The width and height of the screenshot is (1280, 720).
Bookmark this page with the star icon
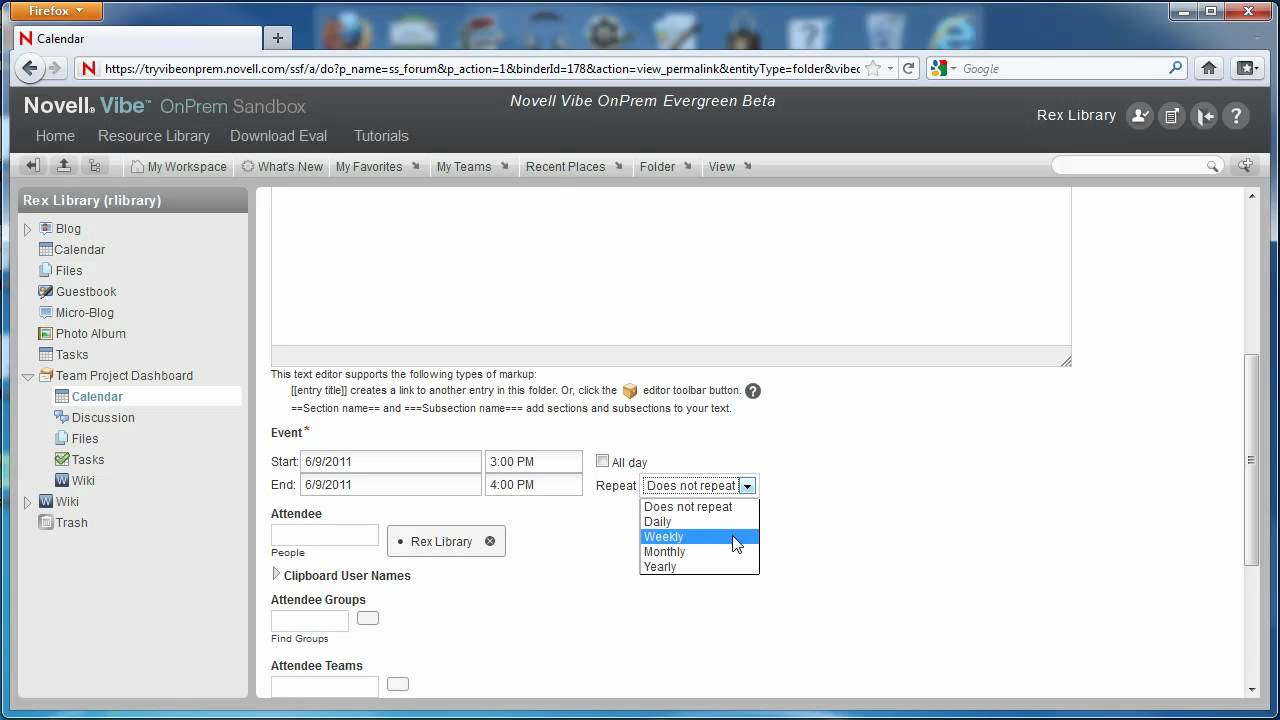[x=873, y=68]
